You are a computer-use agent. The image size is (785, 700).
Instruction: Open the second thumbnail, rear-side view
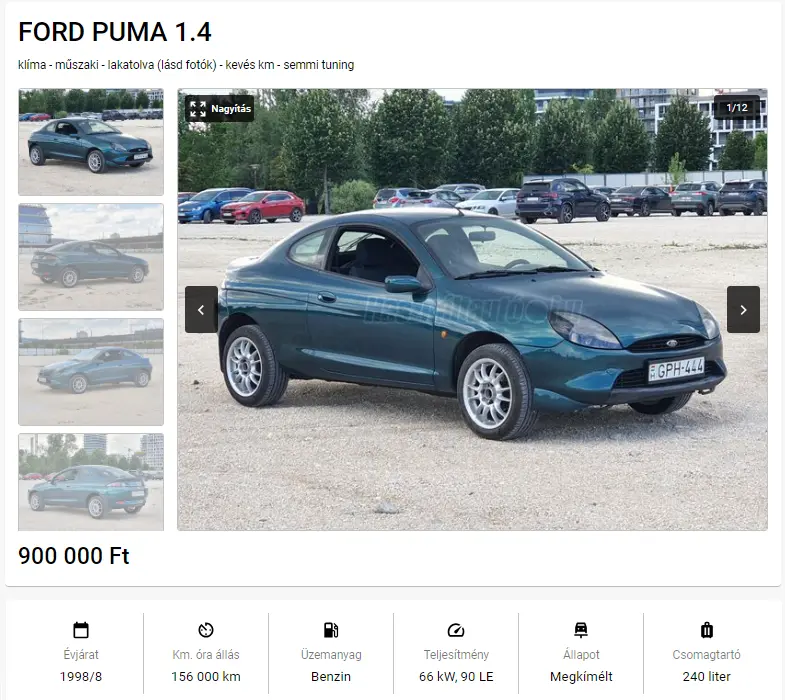tap(91, 257)
